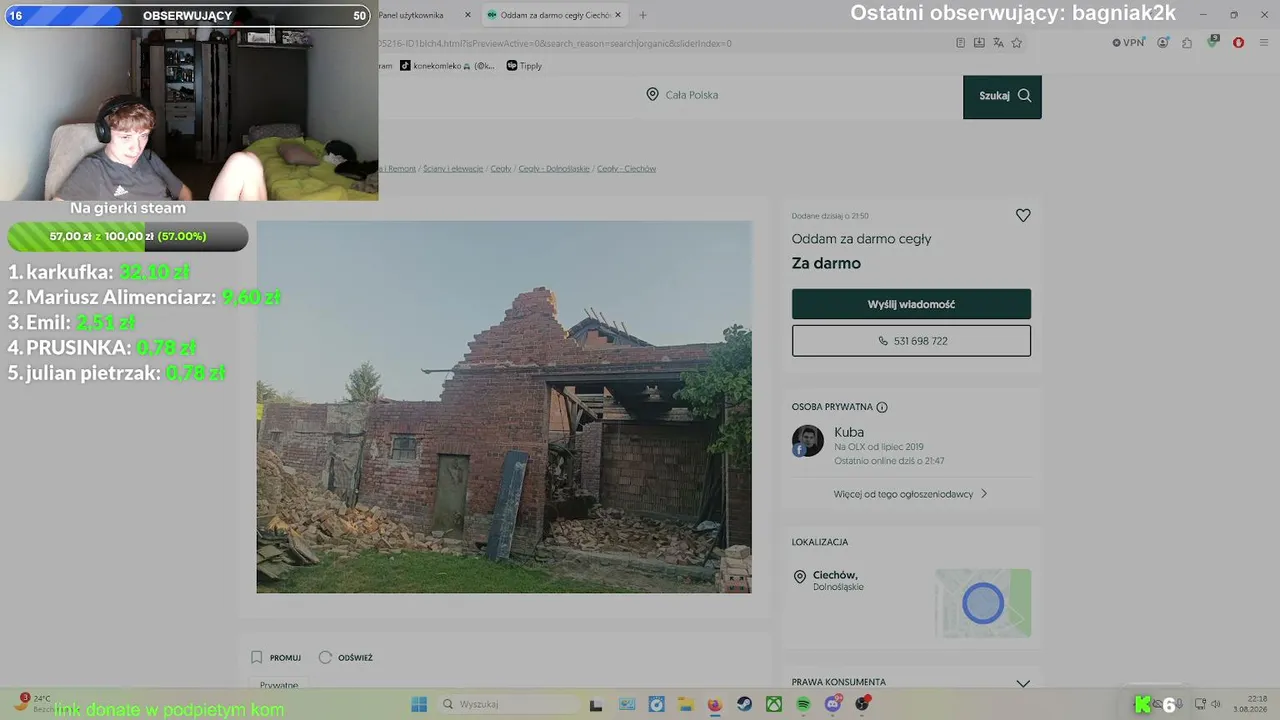Open the browser account profile icon
This screenshot has width=1280, height=720.
[1163, 43]
